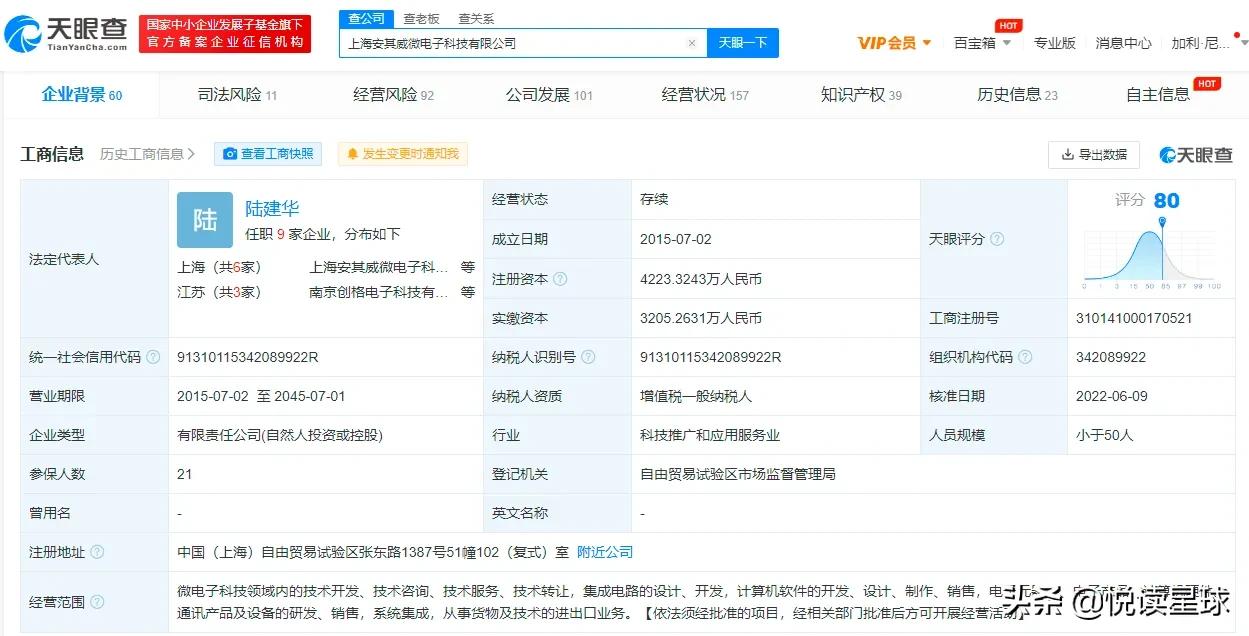Click inside the company search input field
This screenshot has width=1249, height=636.
[520, 43]
